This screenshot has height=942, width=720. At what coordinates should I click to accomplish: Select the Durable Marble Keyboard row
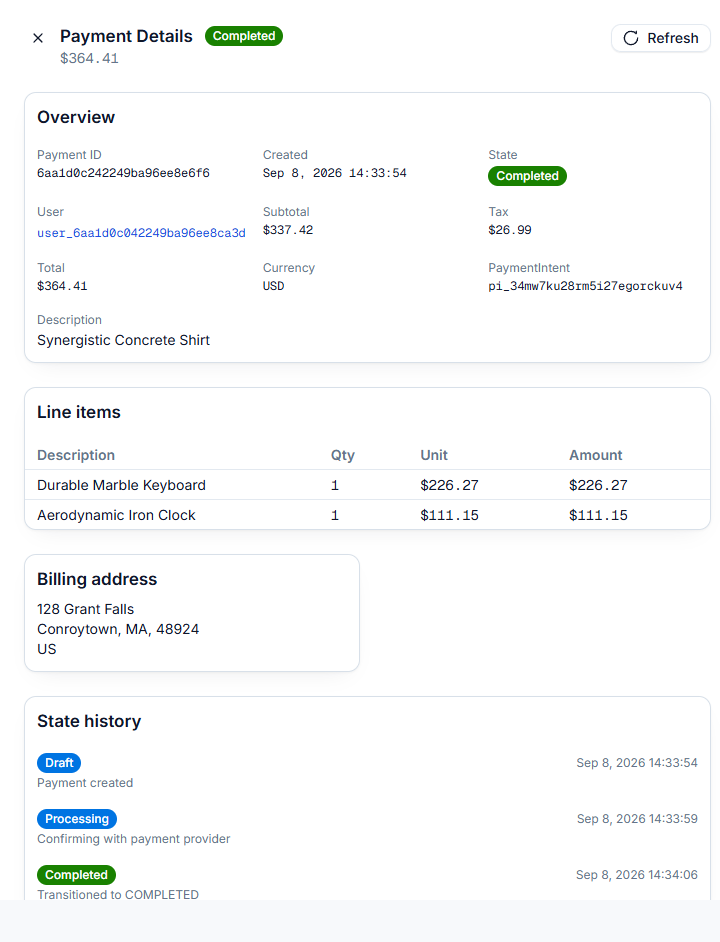(367, 485)
